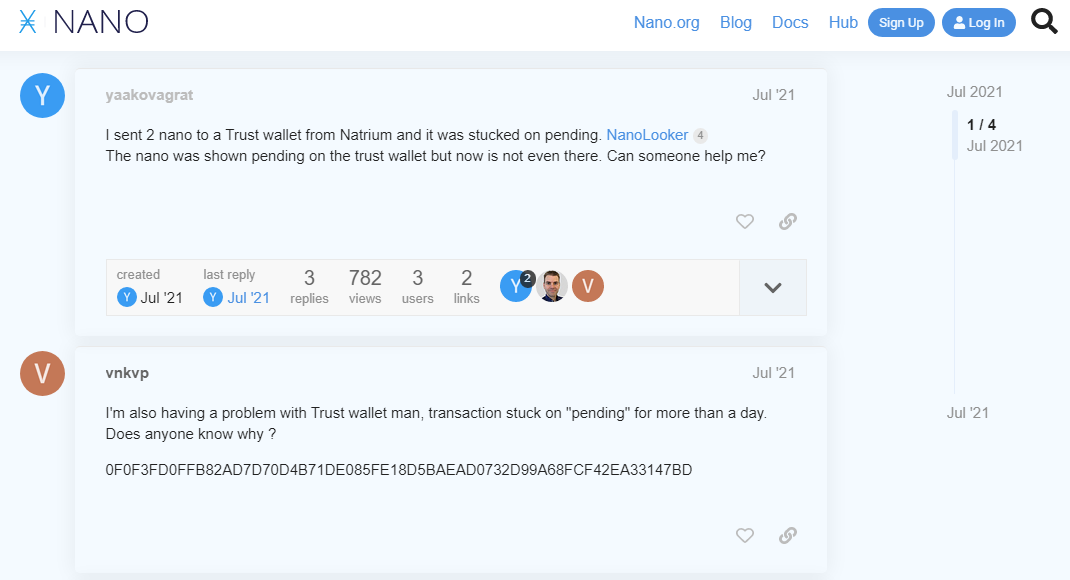This screenshot has width=1070, height=580.
Task: Open Docs in top navigation
Action: point(790,23)
